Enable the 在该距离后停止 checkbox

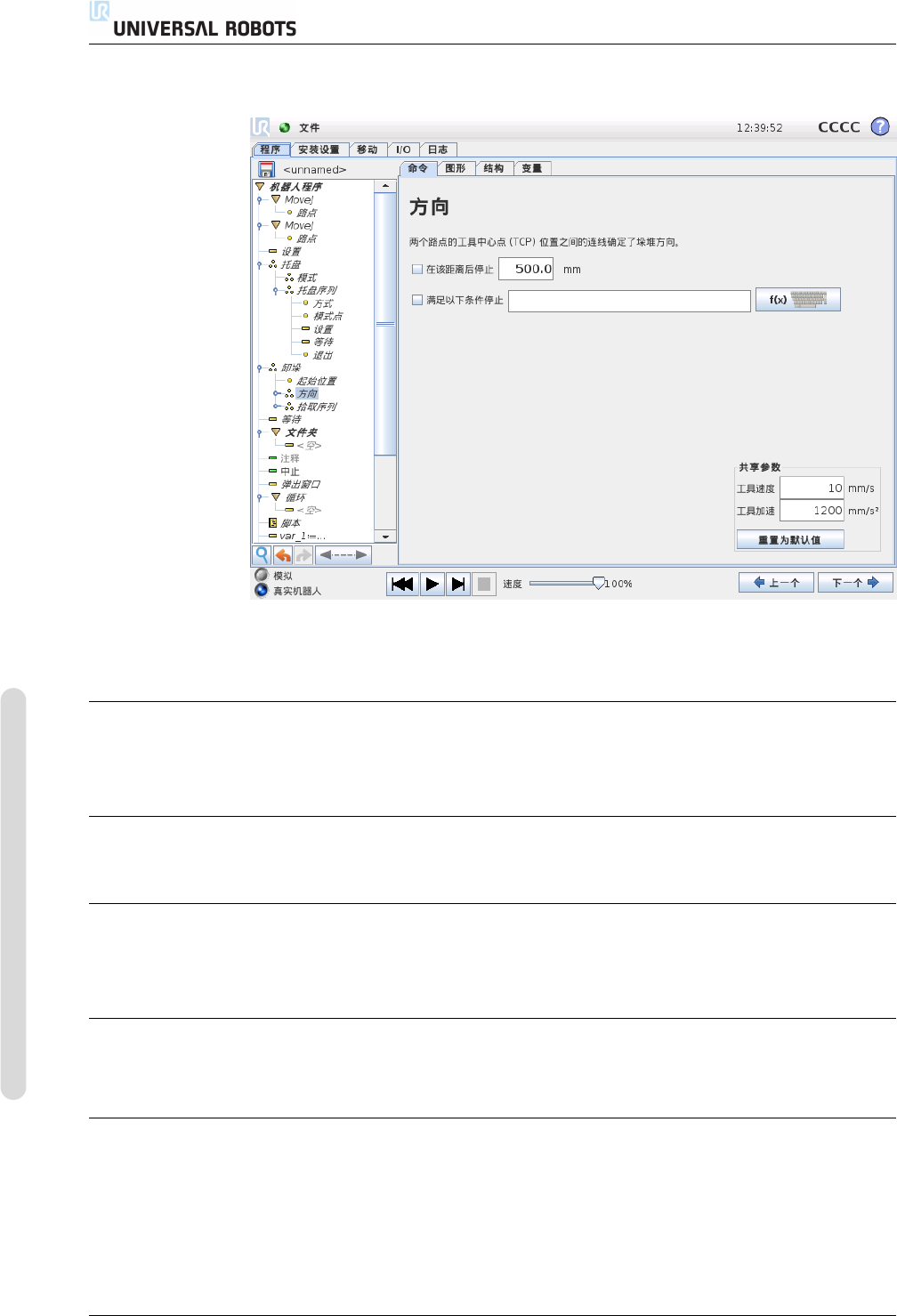[417, 269]
